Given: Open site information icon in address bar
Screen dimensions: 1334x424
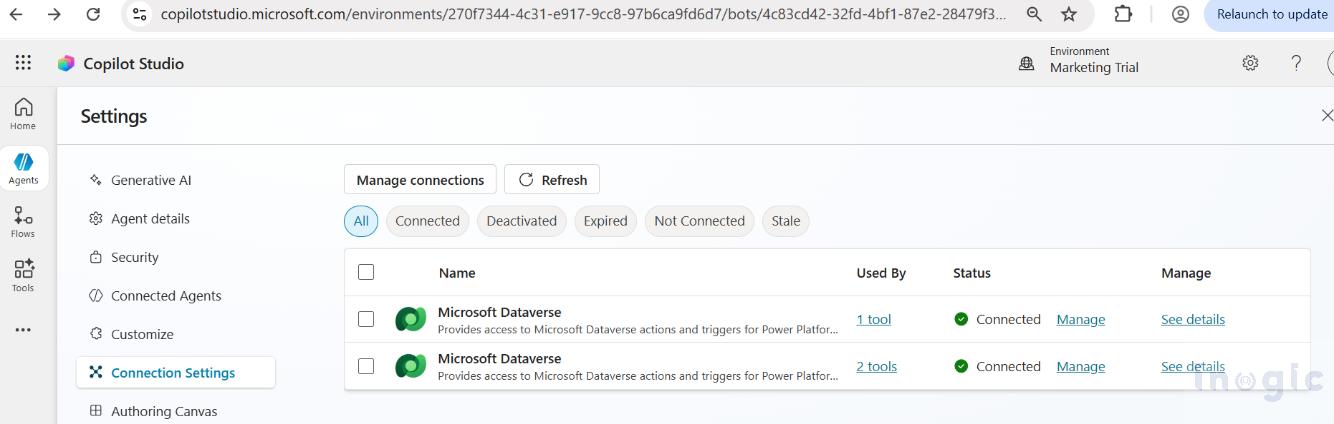Looking at the screenshot, I should tap(140, 15).
